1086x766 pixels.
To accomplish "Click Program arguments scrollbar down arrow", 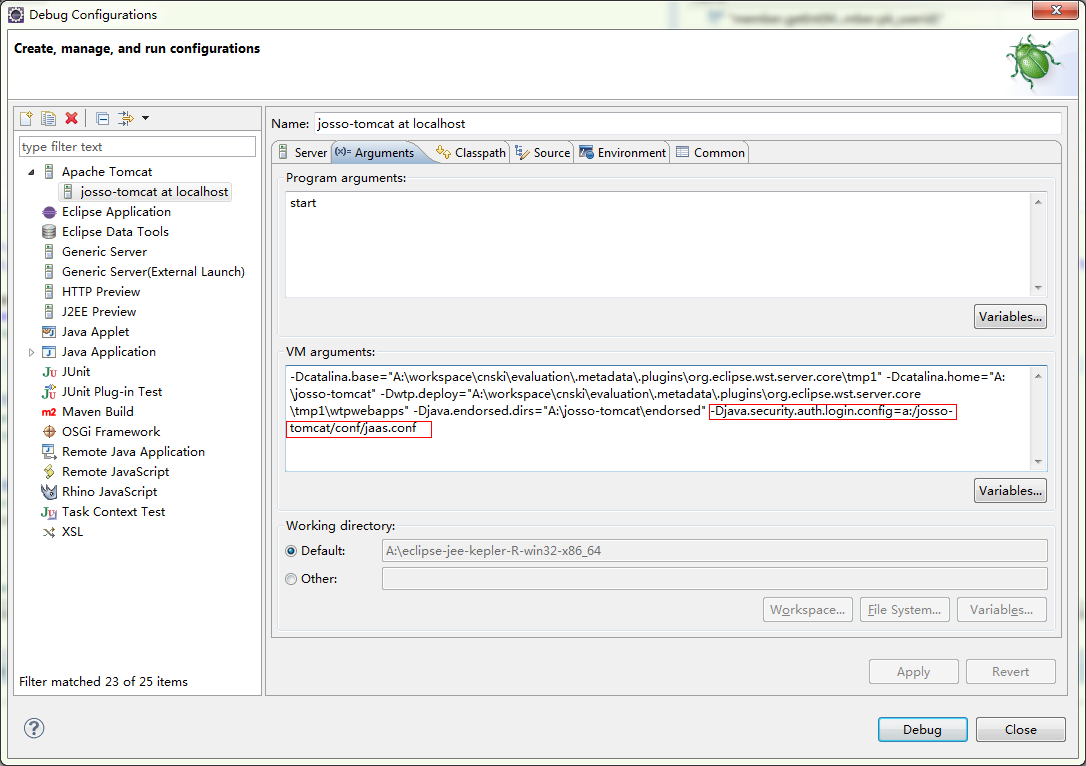I will pyautogui.click(x=1038, y=287).
